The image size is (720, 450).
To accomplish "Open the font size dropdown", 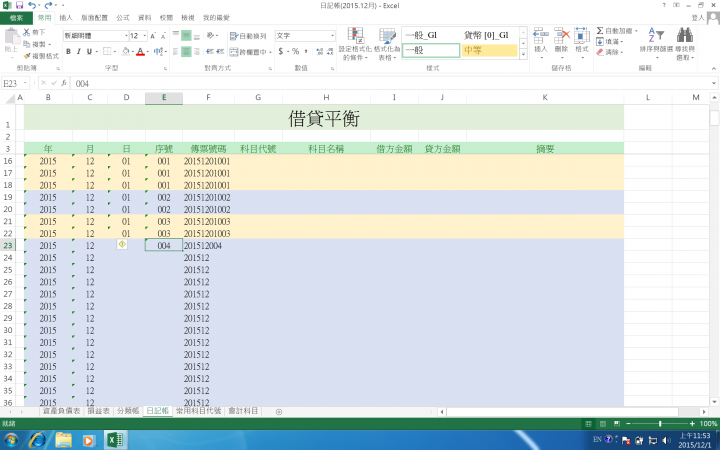I will coord(145,36).
